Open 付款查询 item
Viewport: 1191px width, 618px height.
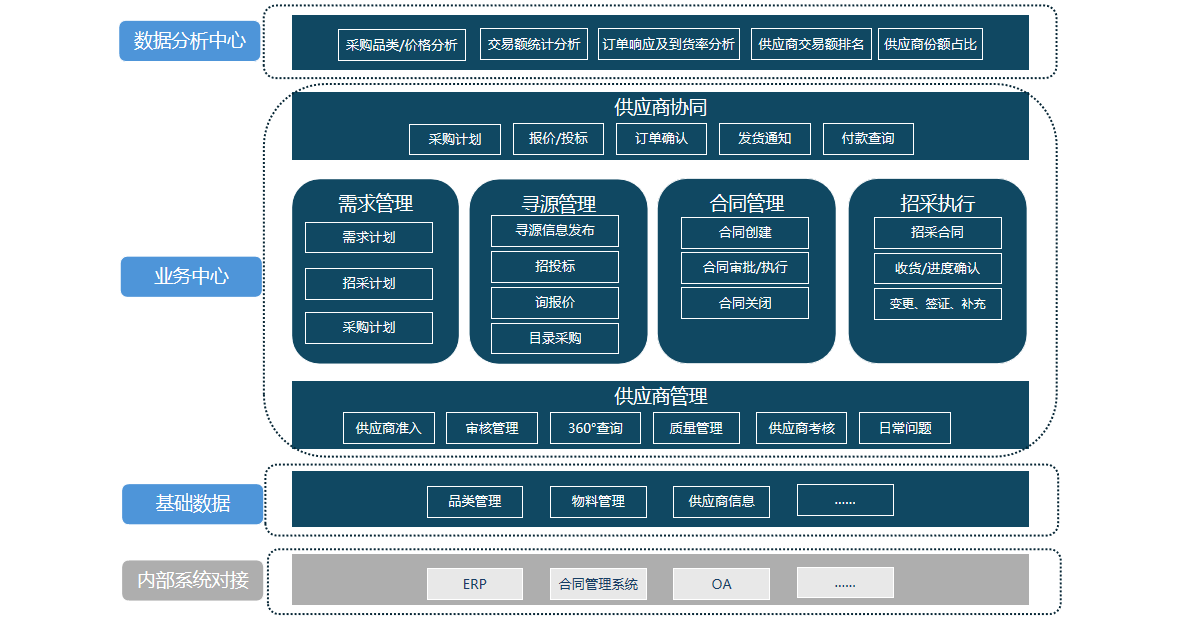[868, 139]
